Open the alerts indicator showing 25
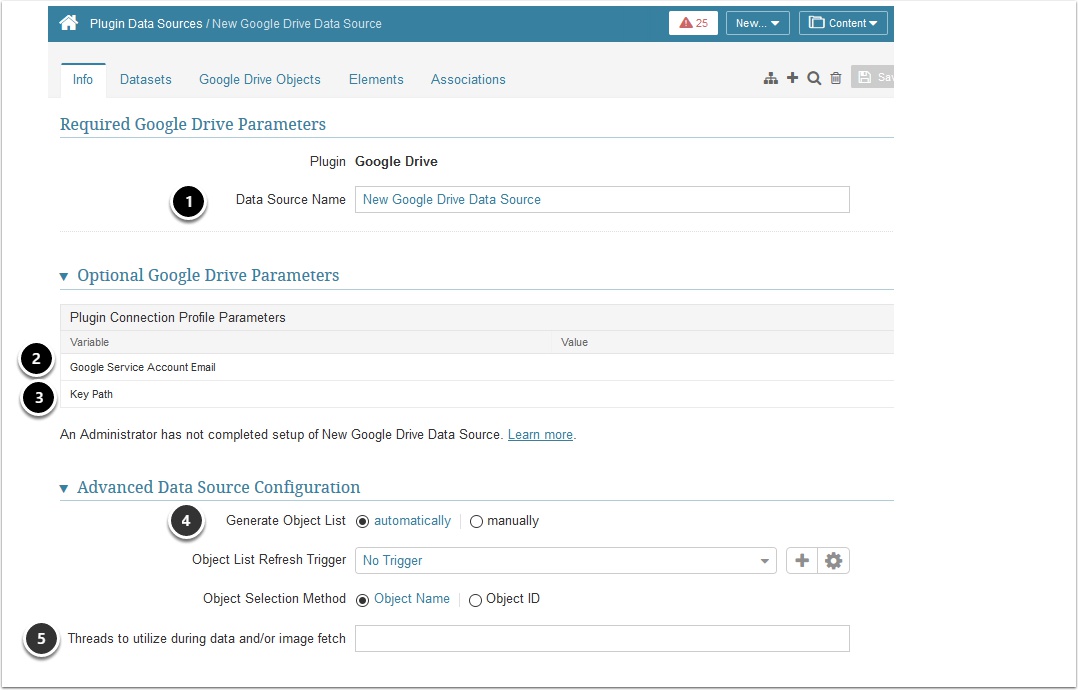1078x690 pixels. click(x=693, y=23)
